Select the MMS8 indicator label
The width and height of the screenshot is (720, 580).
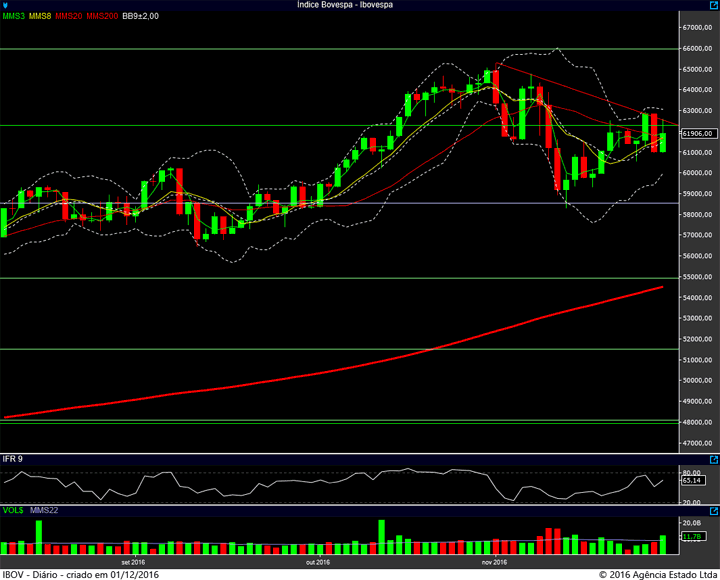(x=40, y=16)
